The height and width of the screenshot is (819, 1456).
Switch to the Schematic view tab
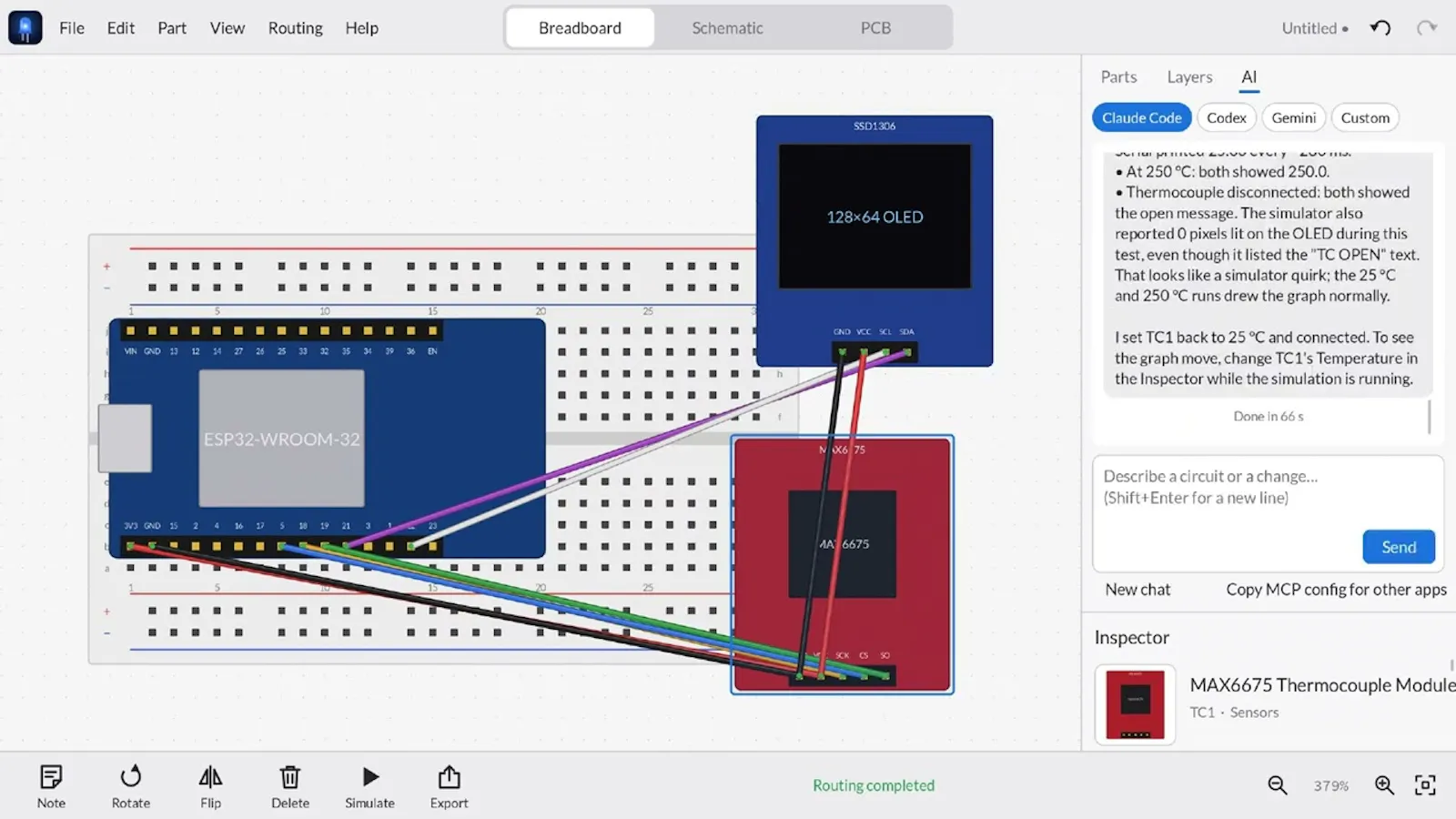pos(727,27)
